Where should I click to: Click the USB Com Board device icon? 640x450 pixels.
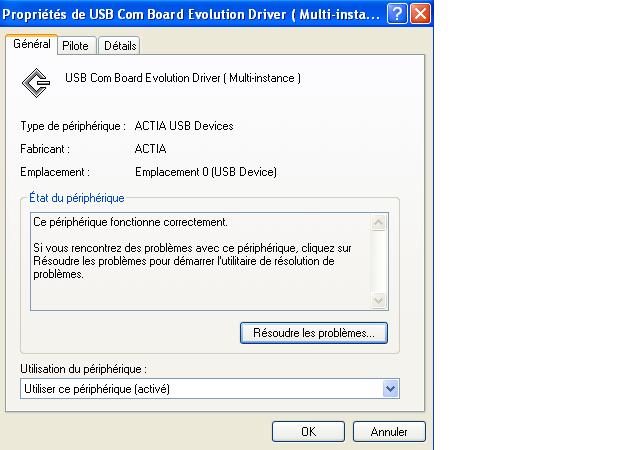tap(36, 83)
